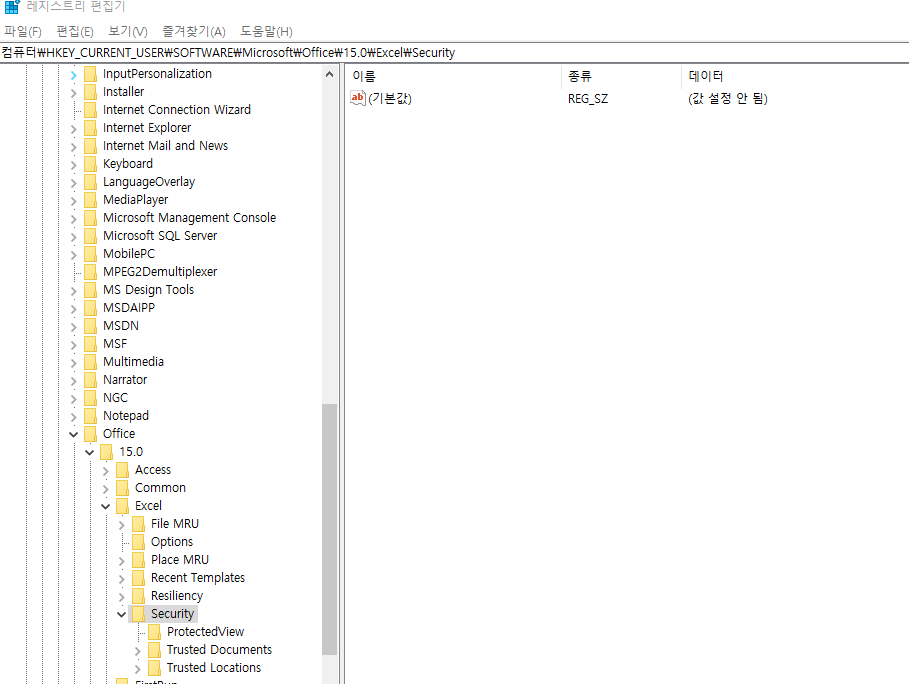
Task: Select the REG_SZ type cell
Action: [588, 99]
